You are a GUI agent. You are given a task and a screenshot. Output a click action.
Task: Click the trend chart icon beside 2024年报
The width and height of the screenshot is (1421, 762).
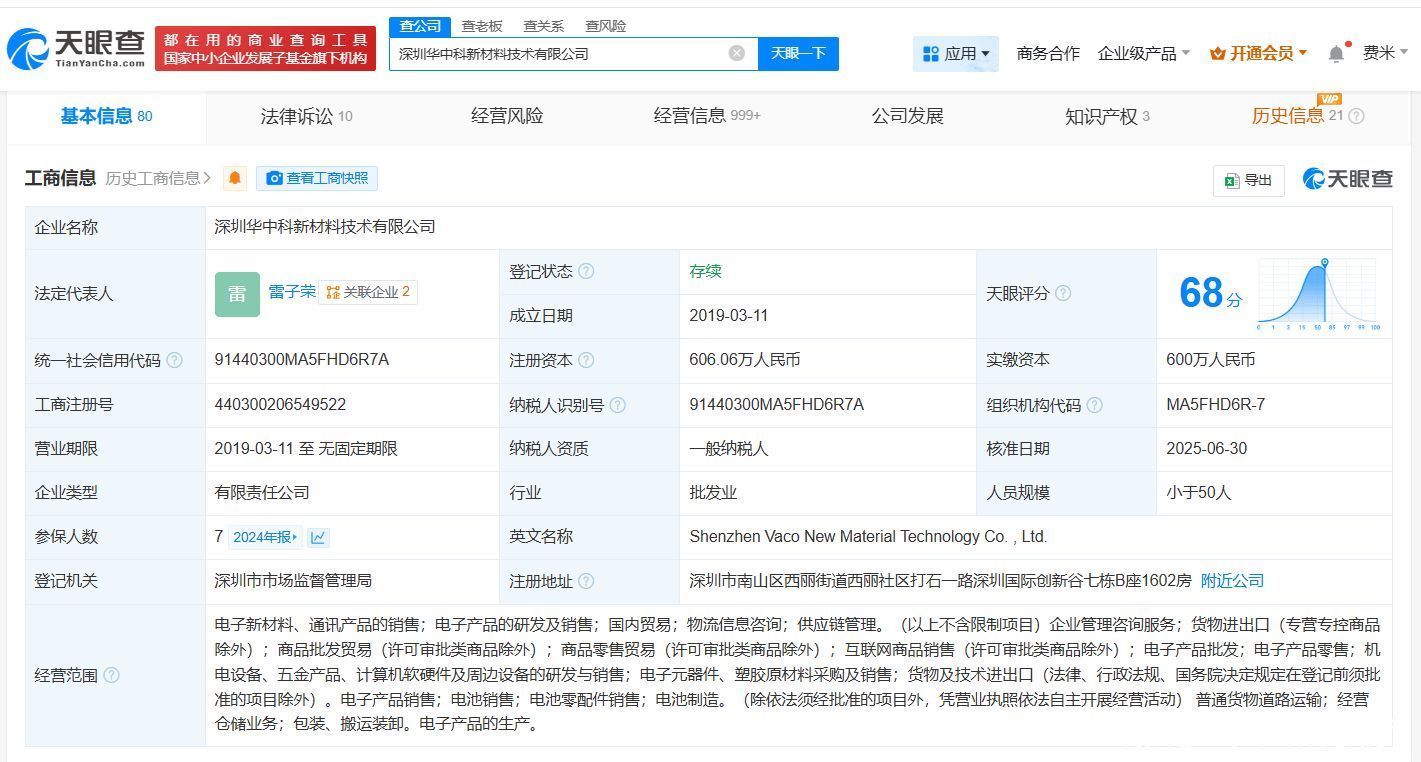[318, 537]
